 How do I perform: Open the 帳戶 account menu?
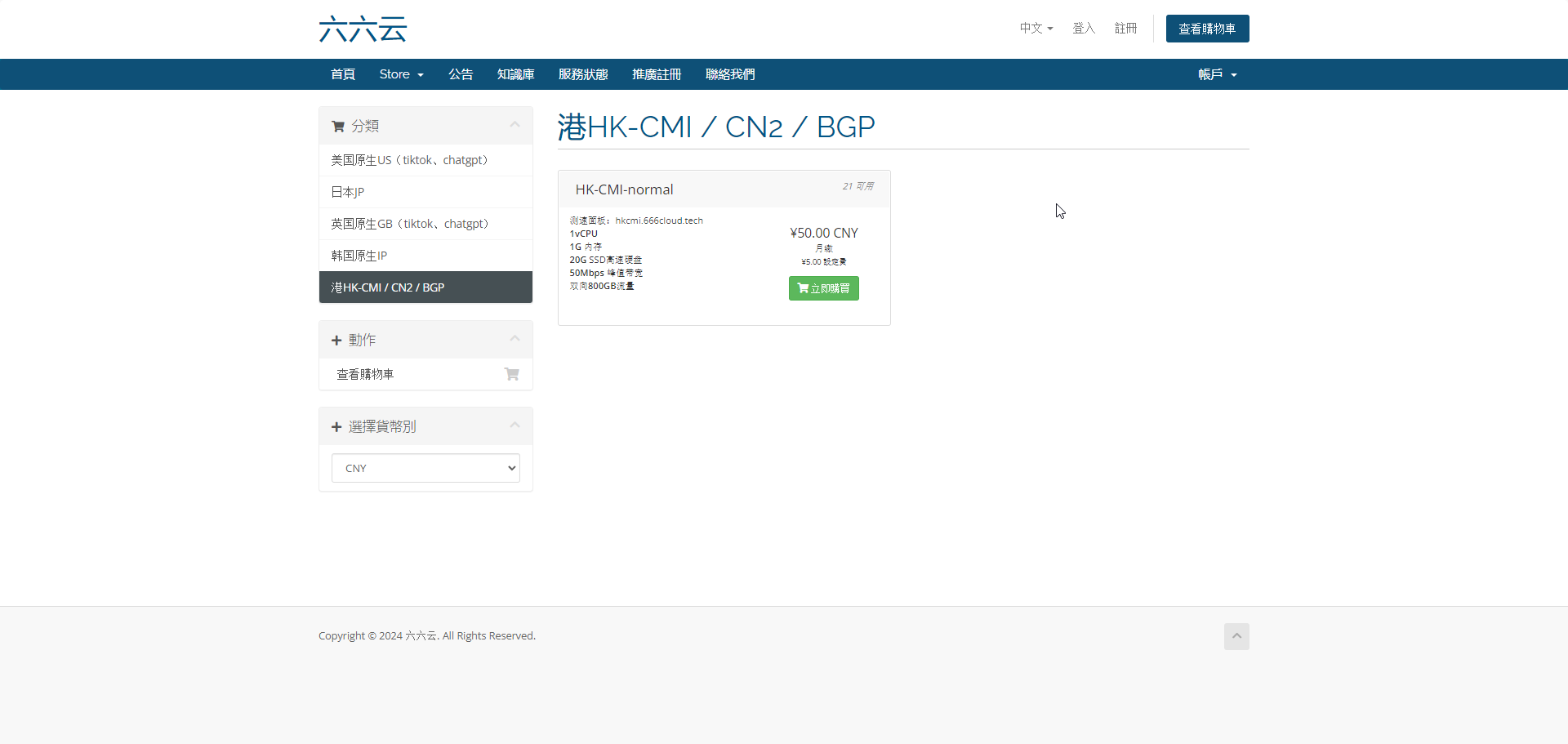[x=1217, y=74]
